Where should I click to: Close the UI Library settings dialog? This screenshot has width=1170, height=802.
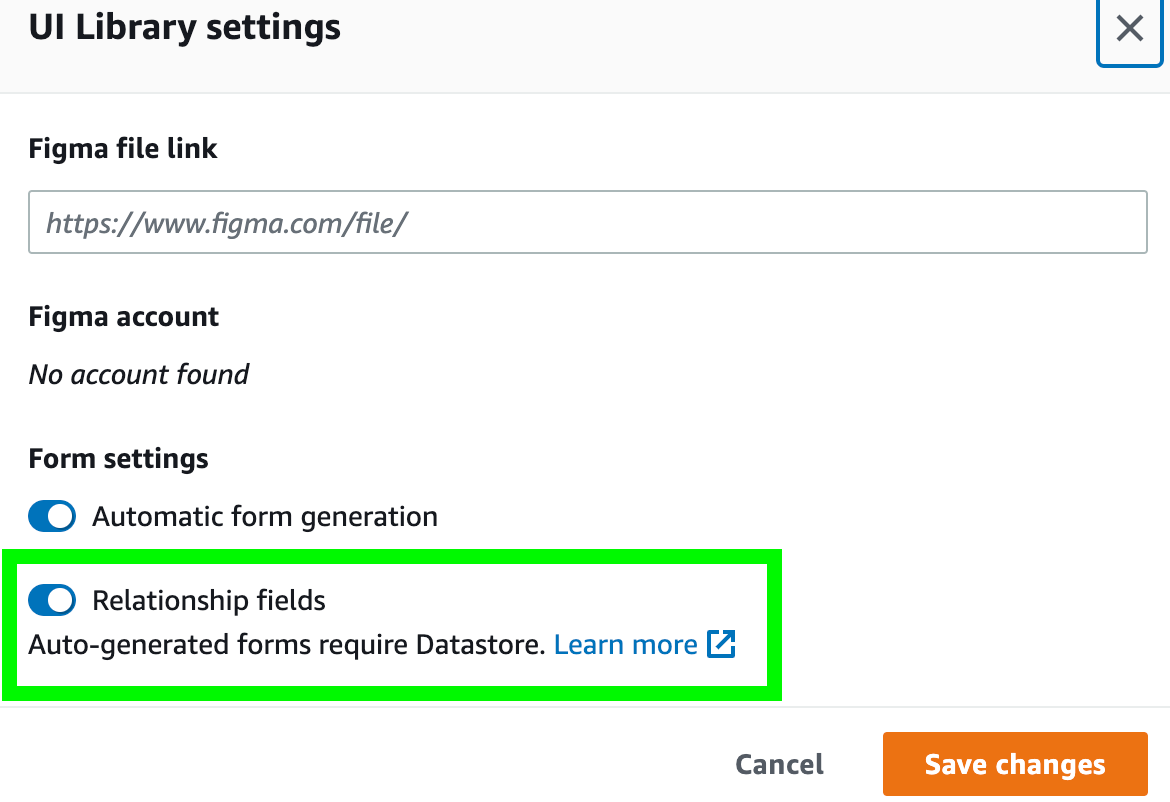[x=1129, y=30]
